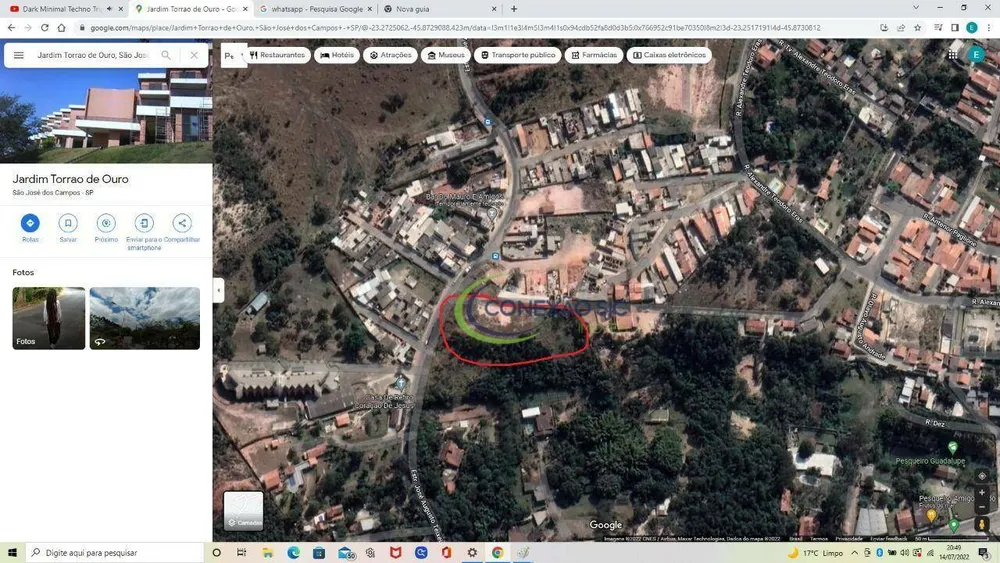Close the Jardim Torrao de Ouro tab

245,9
